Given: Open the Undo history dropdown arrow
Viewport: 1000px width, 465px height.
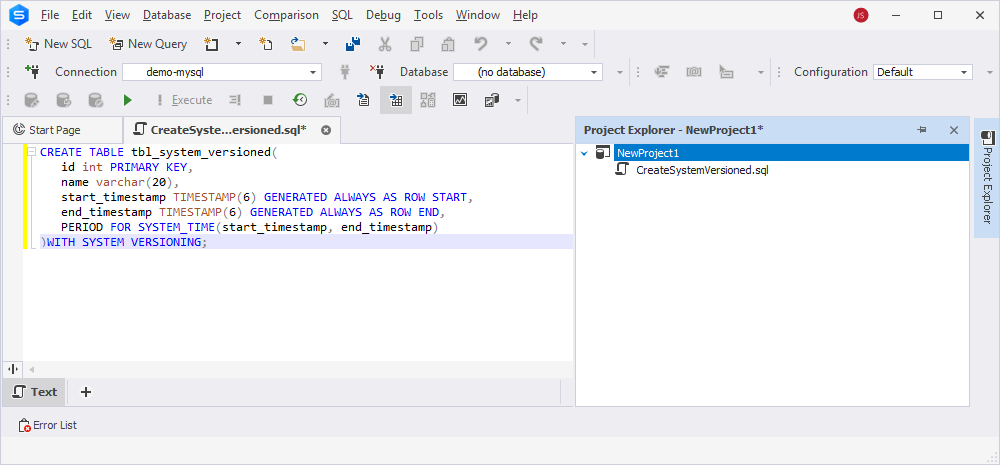Looking at the screenshot, I should coord(508,44).
